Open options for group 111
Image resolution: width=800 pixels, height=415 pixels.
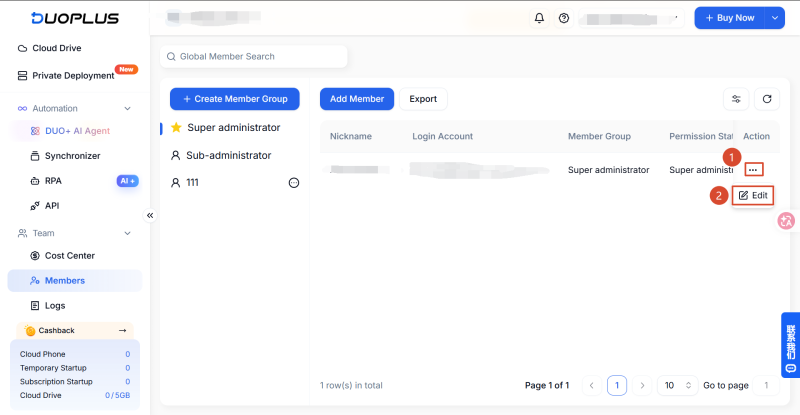click(x=294, y=183)
